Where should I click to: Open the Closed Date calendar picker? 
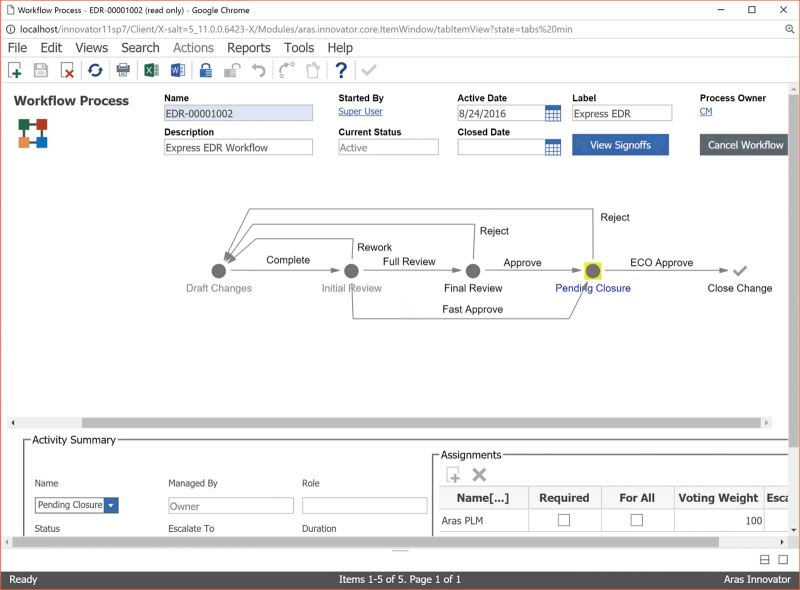551,146
